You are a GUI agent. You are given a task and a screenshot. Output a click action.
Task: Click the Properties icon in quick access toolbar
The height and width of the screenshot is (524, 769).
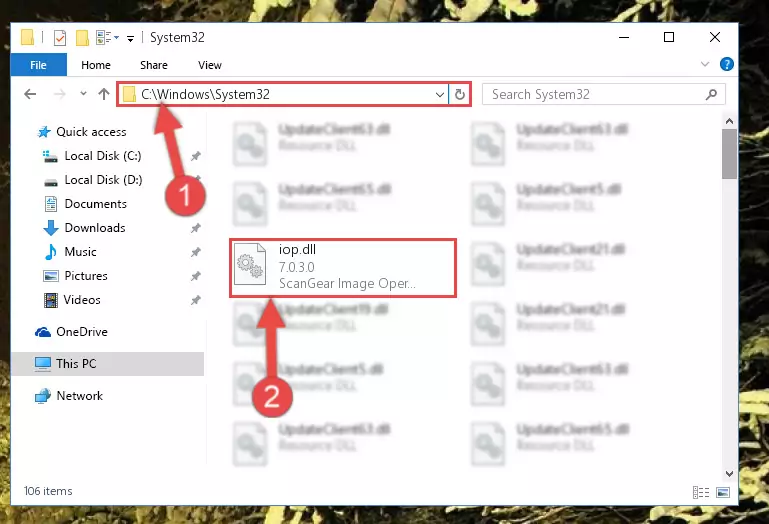coord(60,37)
